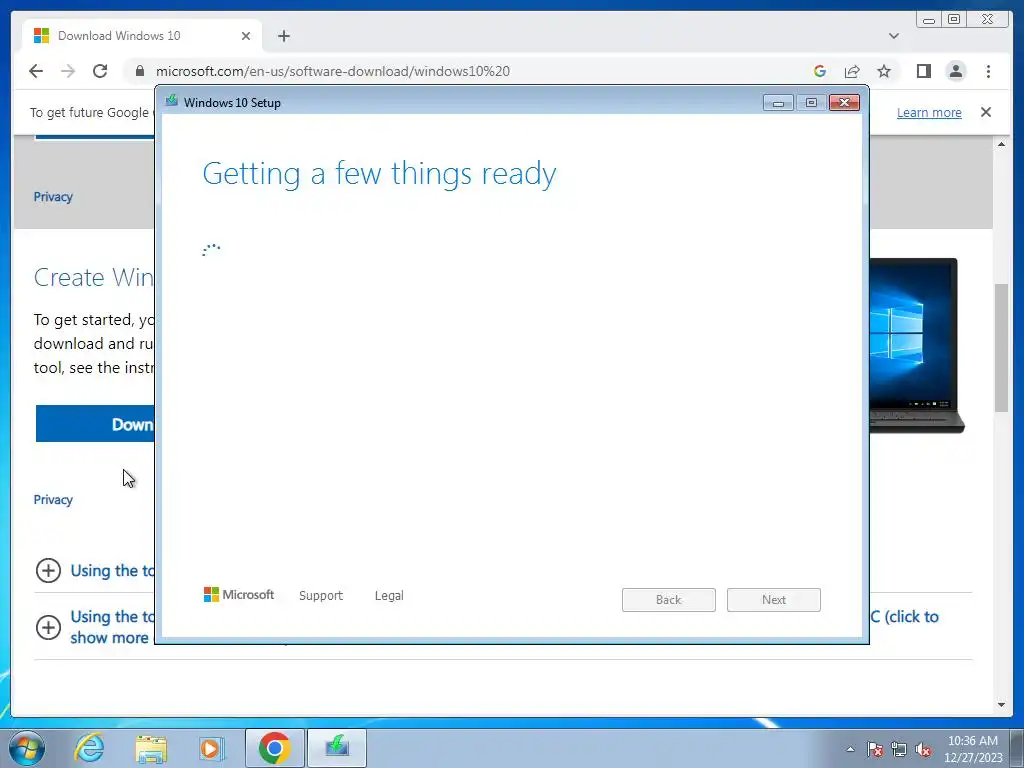Open network status tray icon

click(x=899, y=749)
